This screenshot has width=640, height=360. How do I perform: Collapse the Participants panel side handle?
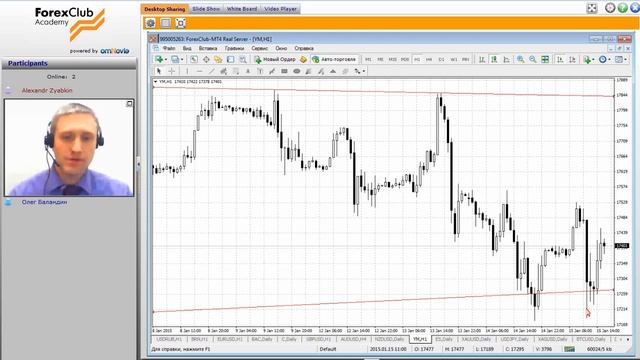pos(138,164)
